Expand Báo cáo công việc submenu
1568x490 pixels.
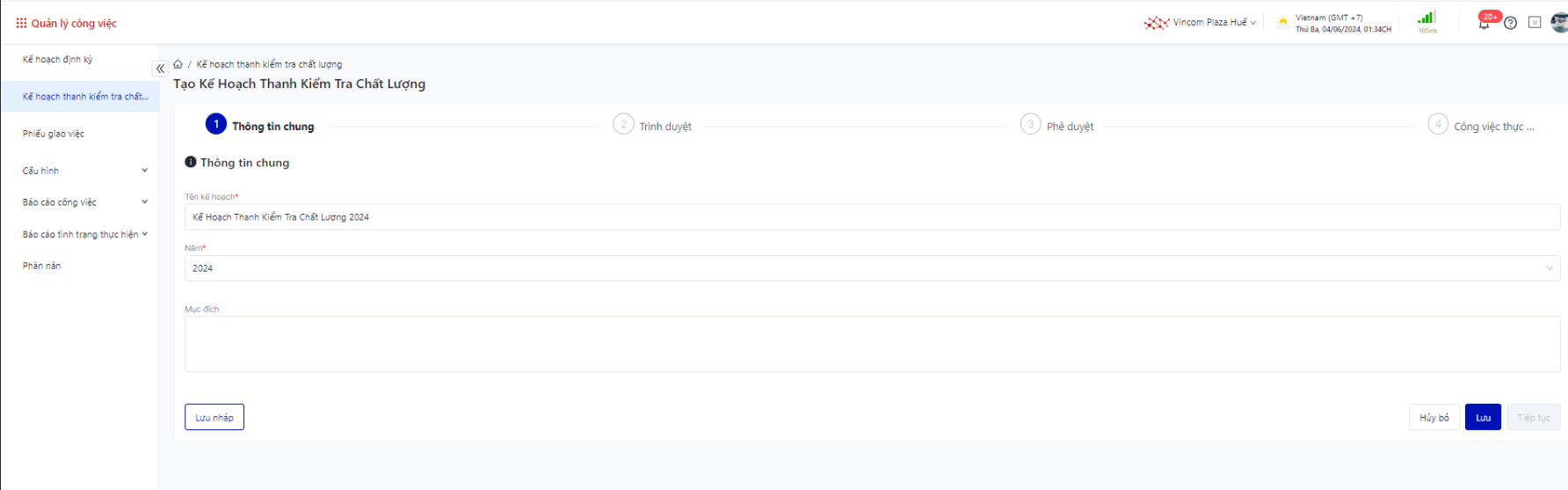[x=85, y=202]
